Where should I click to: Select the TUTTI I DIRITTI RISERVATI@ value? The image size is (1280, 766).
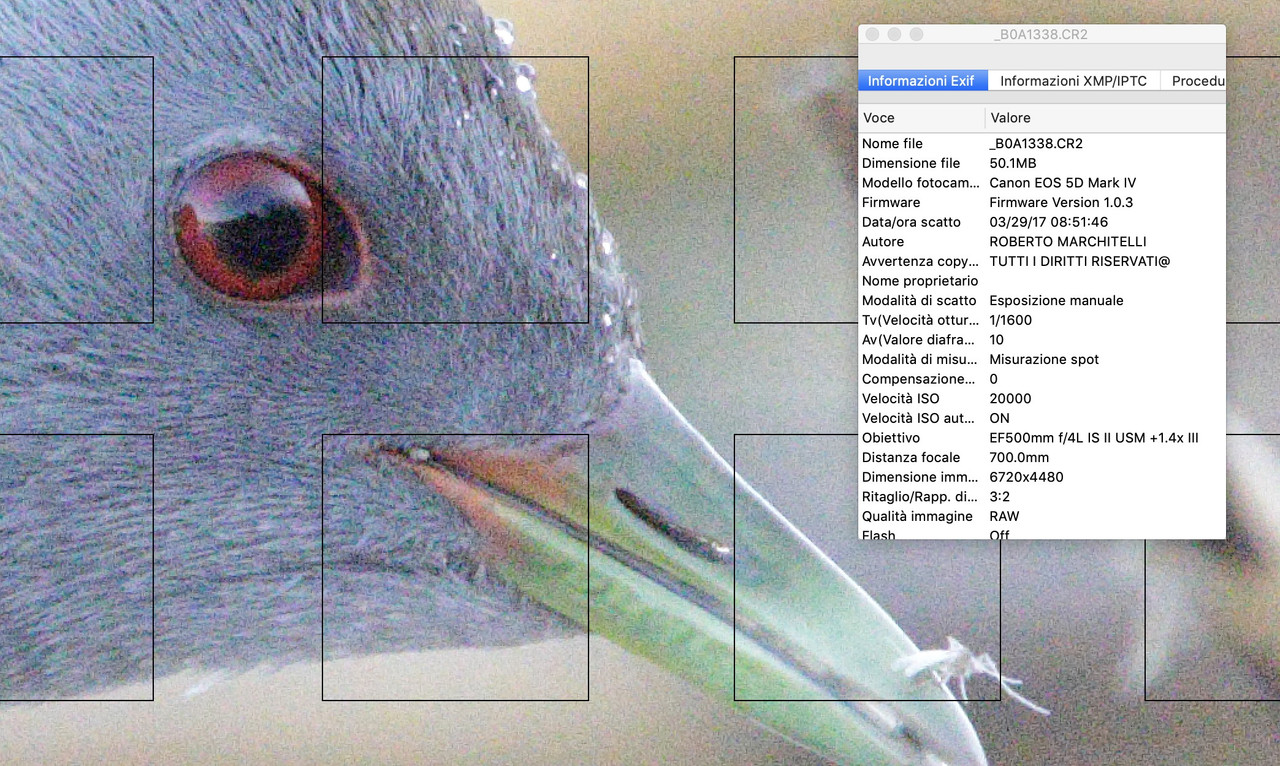pos(1079,261)
